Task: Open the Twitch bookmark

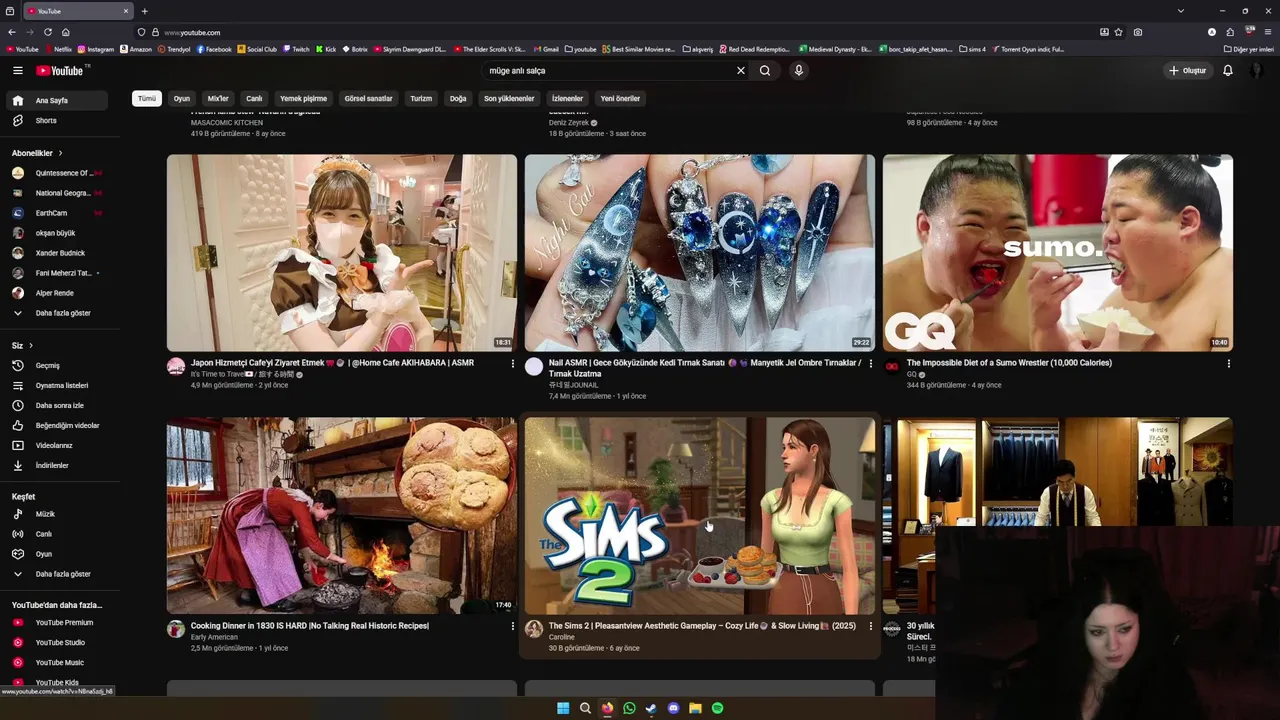Action: 296,49
